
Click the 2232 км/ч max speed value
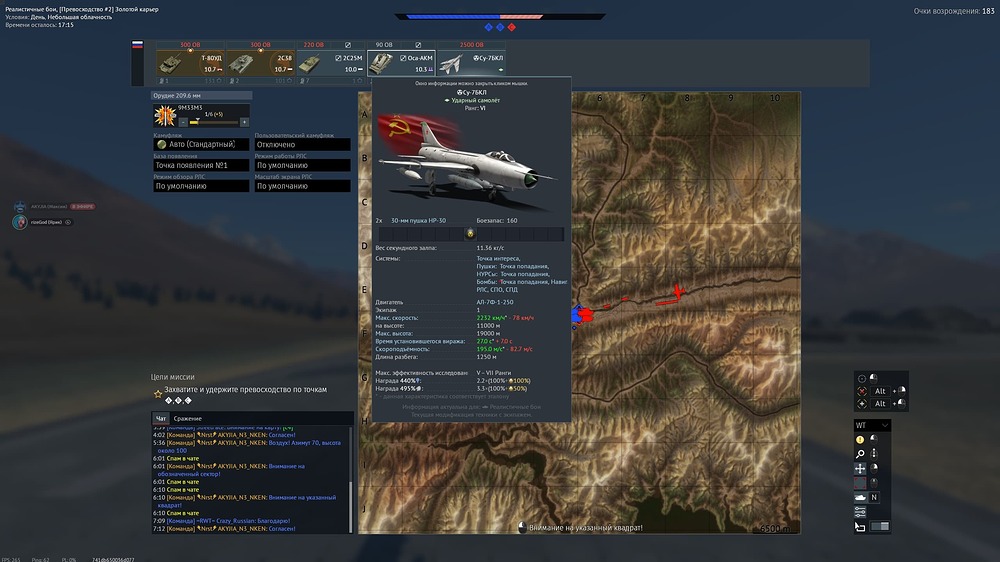coord(492,318)
